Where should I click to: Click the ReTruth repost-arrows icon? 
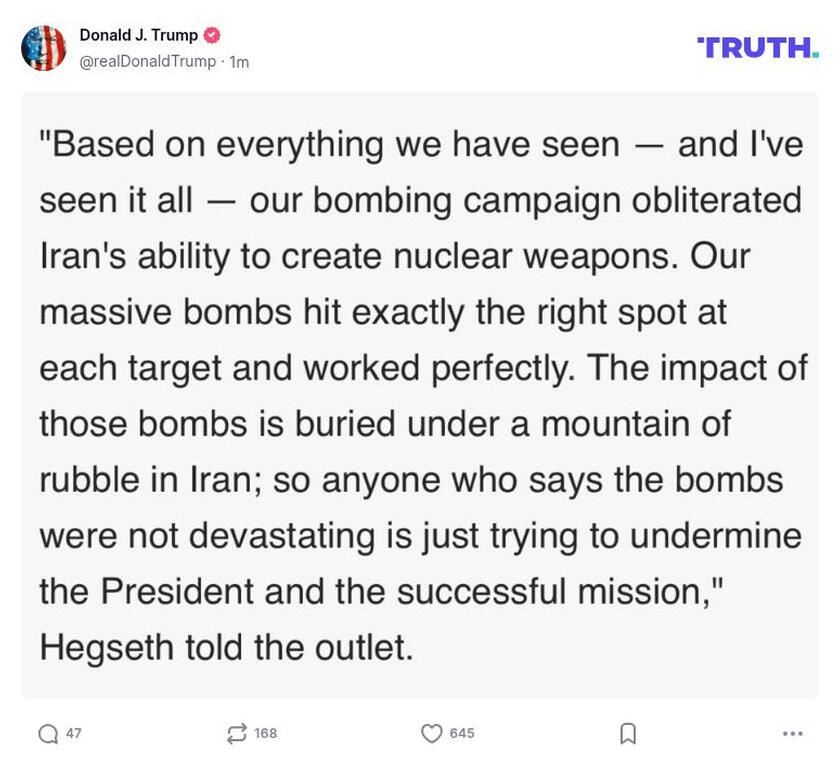pyautogui.click(x=235, y=733)
